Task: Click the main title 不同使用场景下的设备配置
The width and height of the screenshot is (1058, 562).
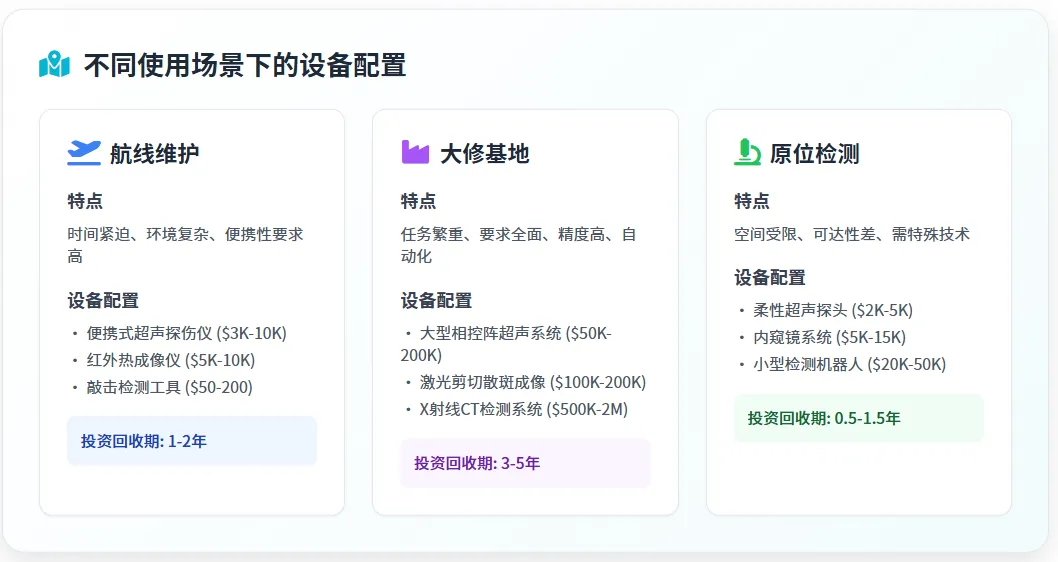Action: [x=245, y=66]
